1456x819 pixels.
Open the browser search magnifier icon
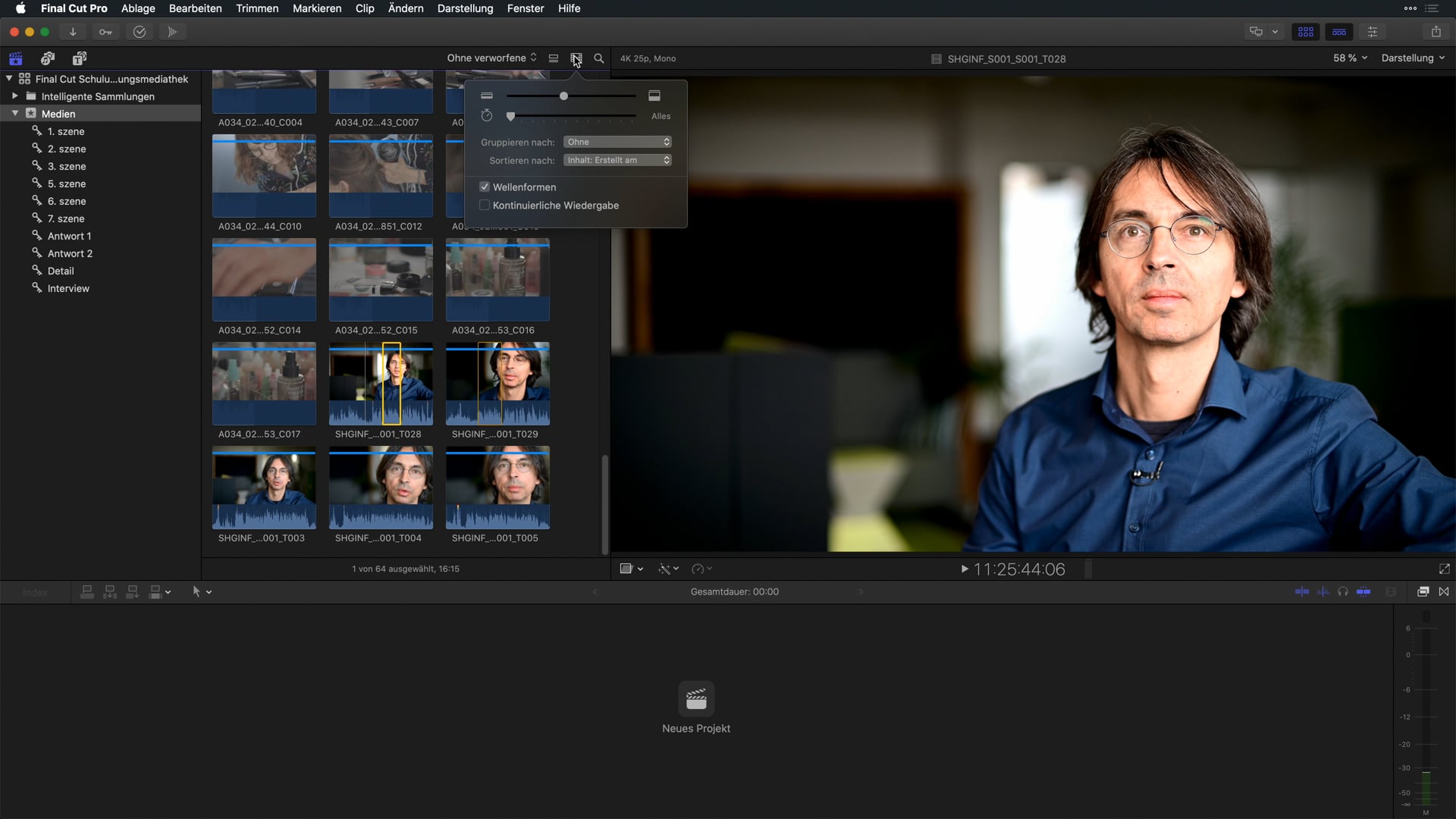click(x=599, y=58)
